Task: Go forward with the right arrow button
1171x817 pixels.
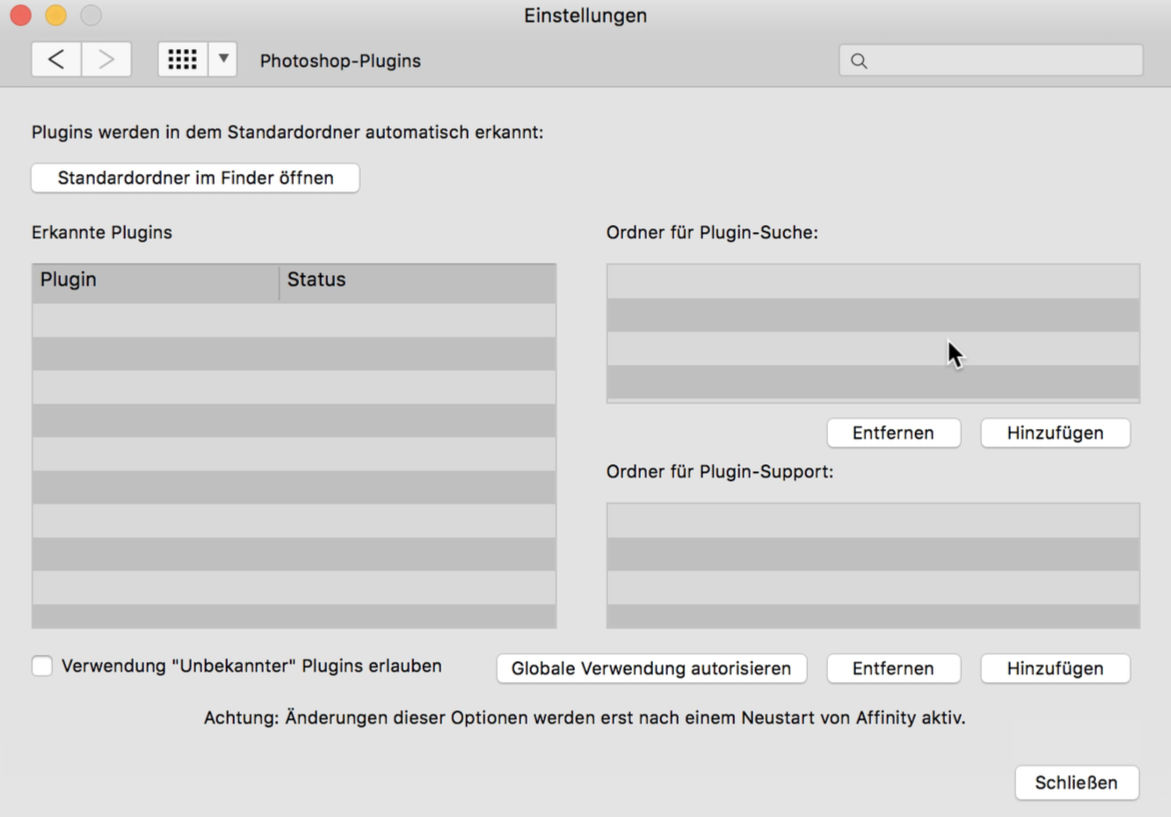Action: [106, 59]
